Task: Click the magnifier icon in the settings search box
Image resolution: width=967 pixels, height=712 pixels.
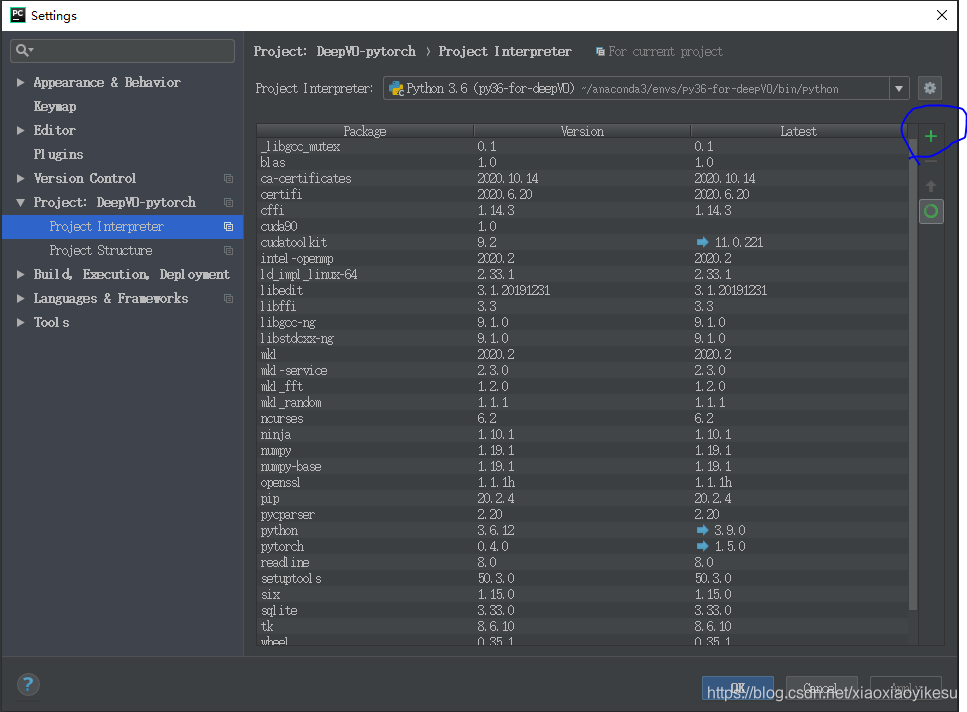Action: coord(22,50)
